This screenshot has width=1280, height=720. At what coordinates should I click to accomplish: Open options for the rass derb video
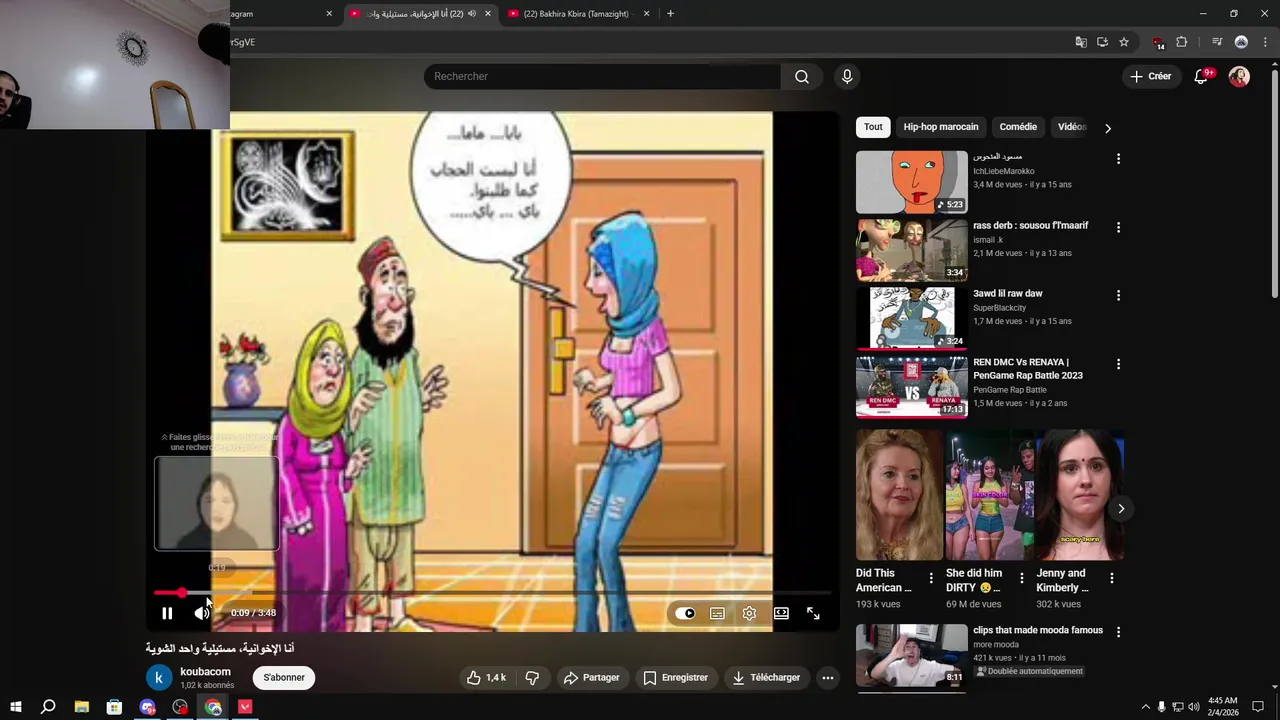pyautogui.click(x=1118, y=227)
